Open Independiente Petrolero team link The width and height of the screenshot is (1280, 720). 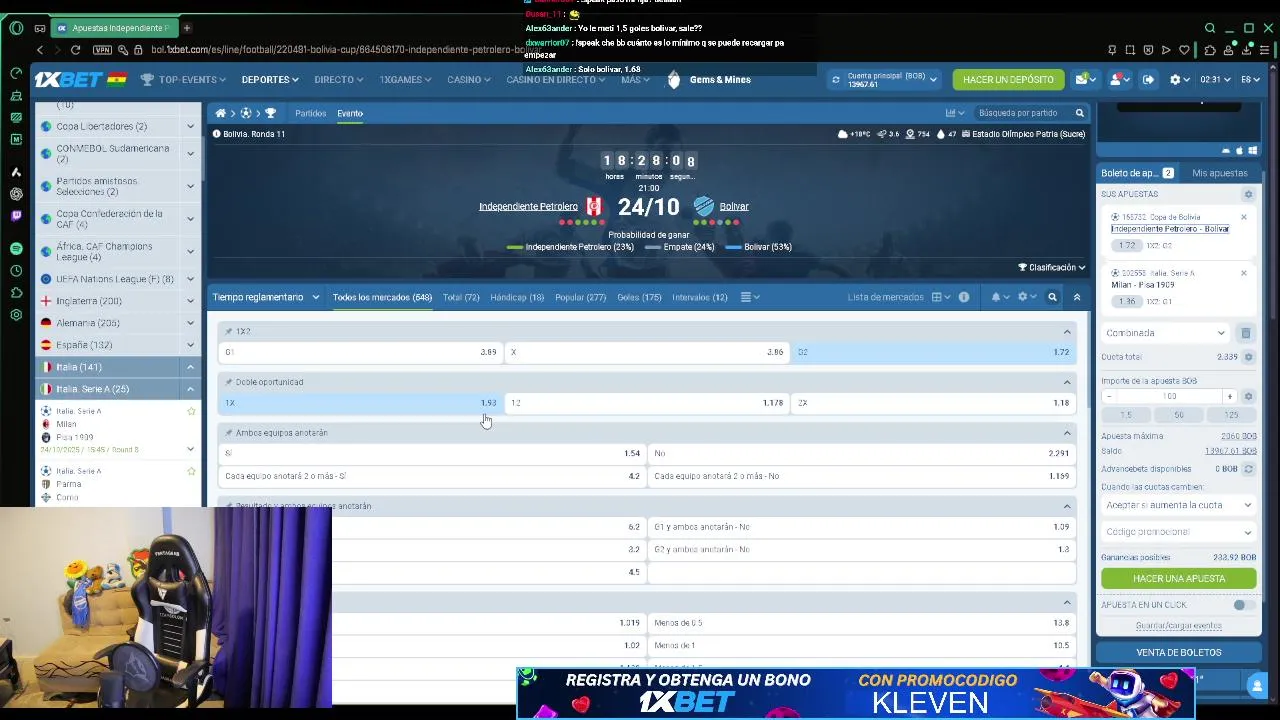(528, 206)
